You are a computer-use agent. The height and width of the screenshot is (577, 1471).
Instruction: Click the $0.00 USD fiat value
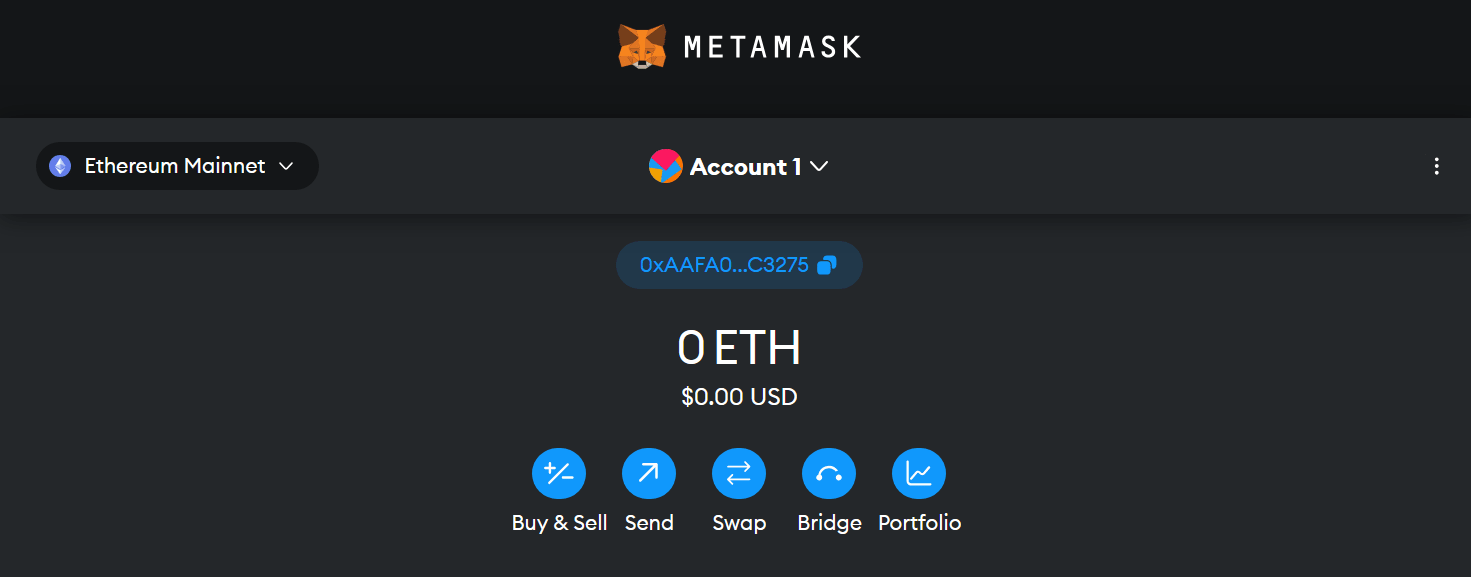(x=739, y=397)
